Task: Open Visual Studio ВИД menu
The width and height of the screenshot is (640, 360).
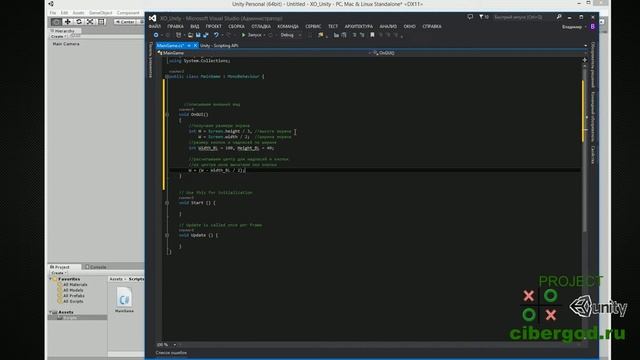Action: (x=195, y=27)
